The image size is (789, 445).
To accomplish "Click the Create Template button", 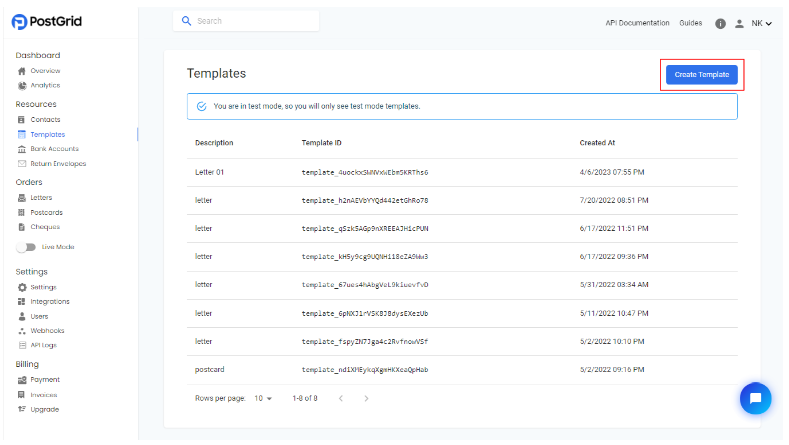I will tap(701, 75).
